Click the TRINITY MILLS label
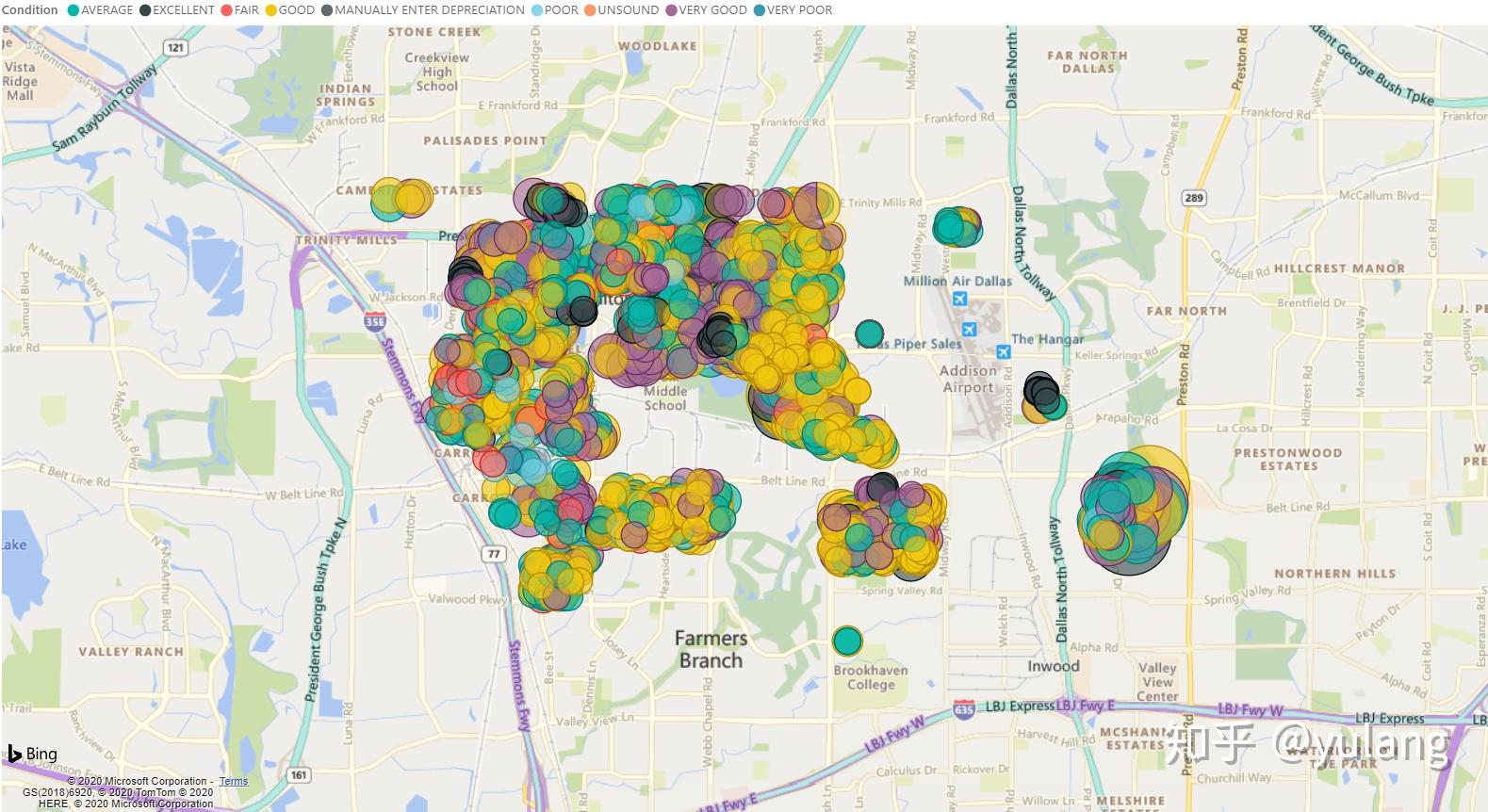 pos(347,239)
